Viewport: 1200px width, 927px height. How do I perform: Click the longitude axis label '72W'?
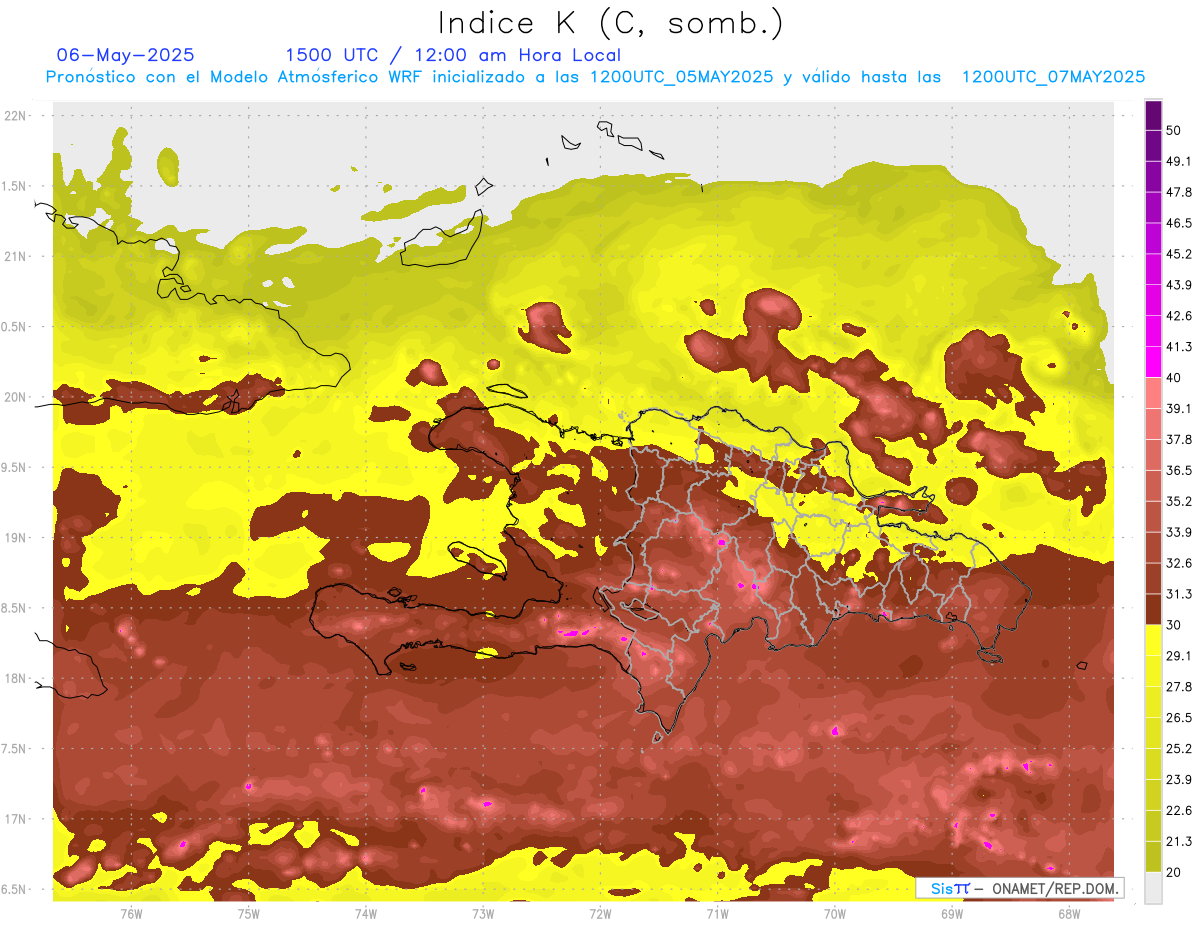tap(600, 913)
